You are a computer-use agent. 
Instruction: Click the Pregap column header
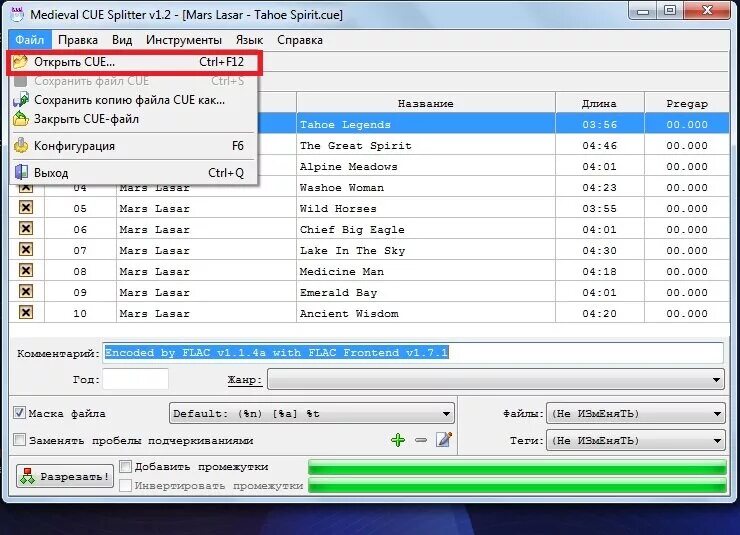[687, 103]
